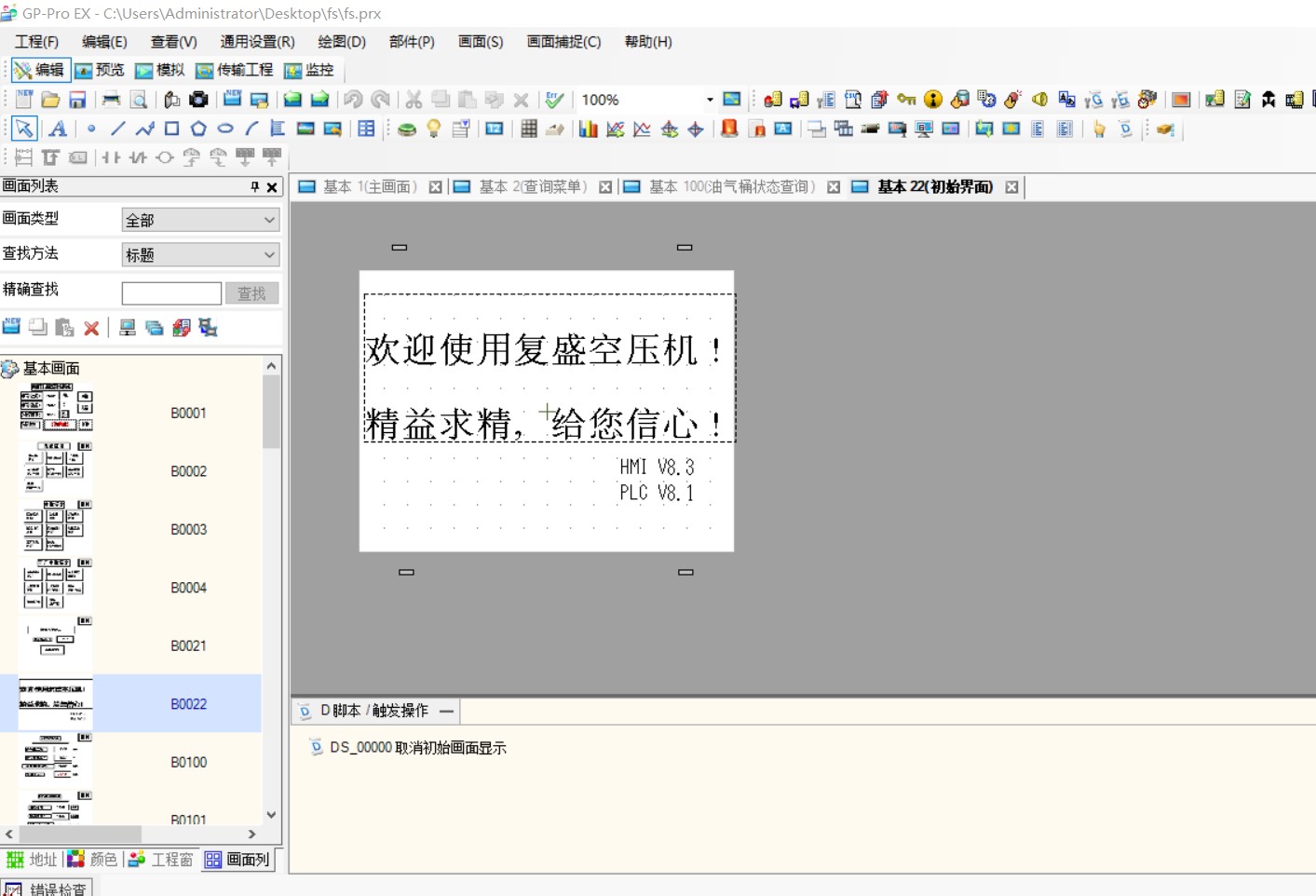The width and height of the screenshot is (1316, 896).
Task: Click the 查找 search button
Action: 251,293
